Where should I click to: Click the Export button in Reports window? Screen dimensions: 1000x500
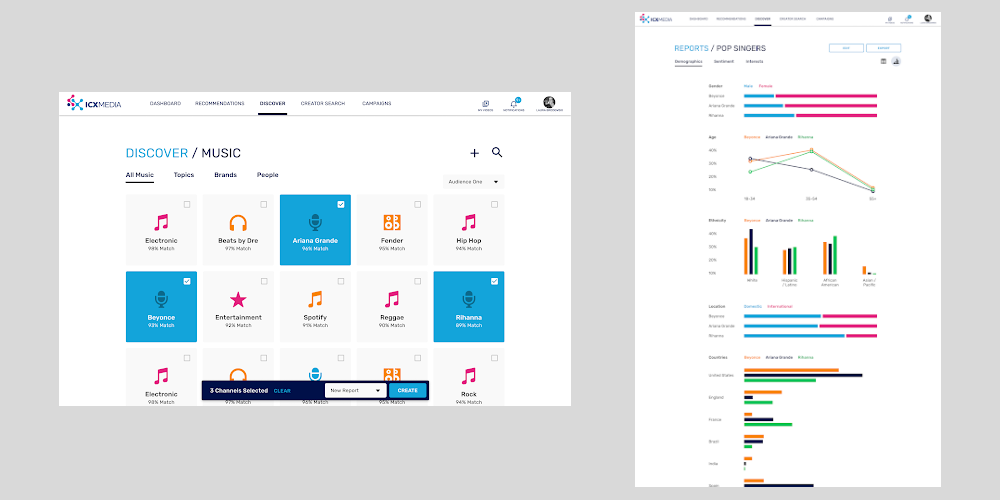(x=883, y=48)
